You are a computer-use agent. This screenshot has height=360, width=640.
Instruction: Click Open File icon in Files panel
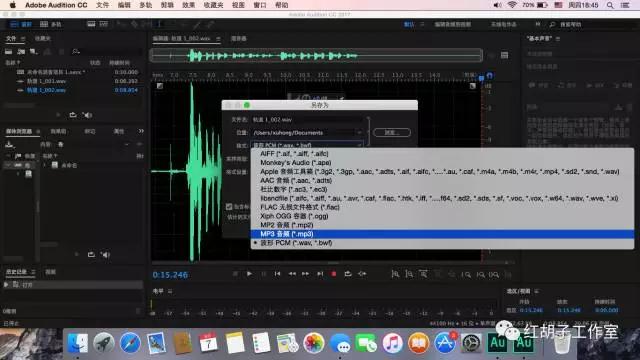coord(9,51)
